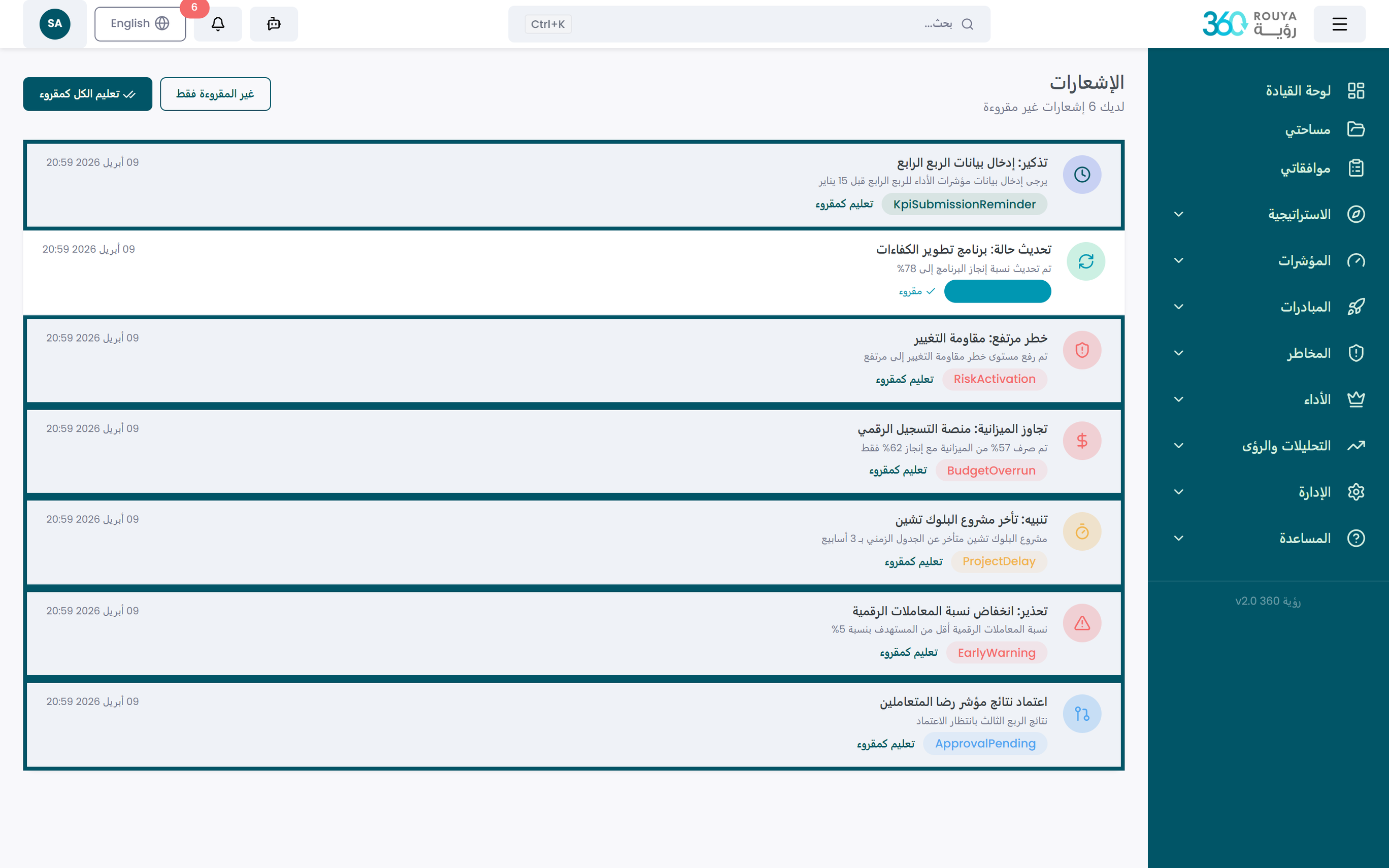
Task: Click the search magnifier icon
Action: [968, 24]
